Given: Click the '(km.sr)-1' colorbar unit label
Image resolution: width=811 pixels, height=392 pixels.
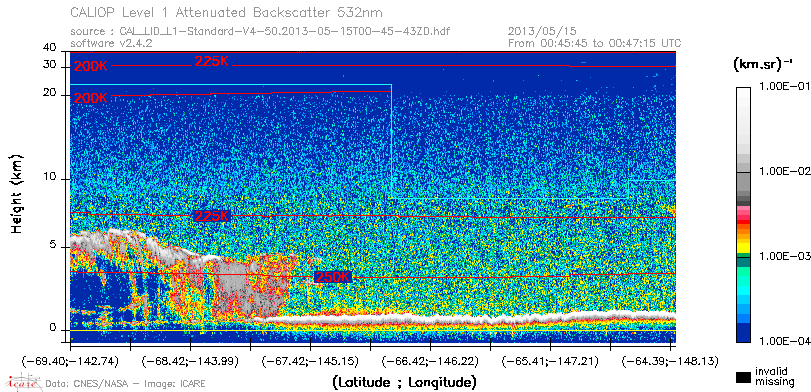Looking at the screenshot, I should 763,65.
